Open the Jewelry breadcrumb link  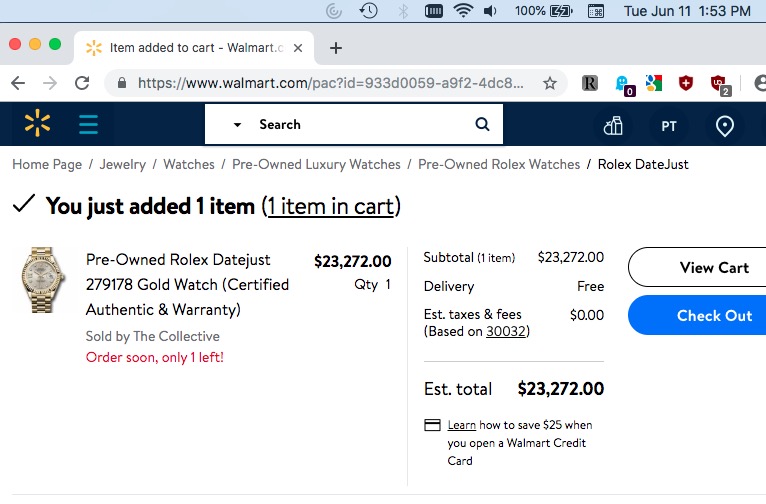122,164
